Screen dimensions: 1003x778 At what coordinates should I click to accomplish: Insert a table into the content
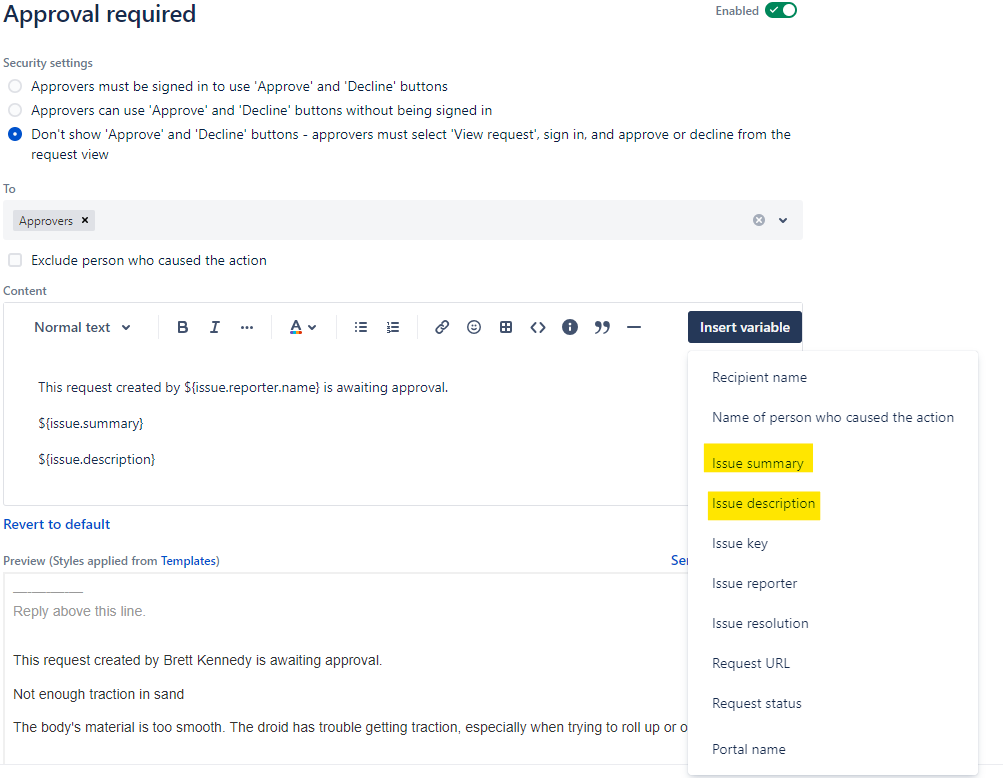pyautogui.click(x=505, y=327)
